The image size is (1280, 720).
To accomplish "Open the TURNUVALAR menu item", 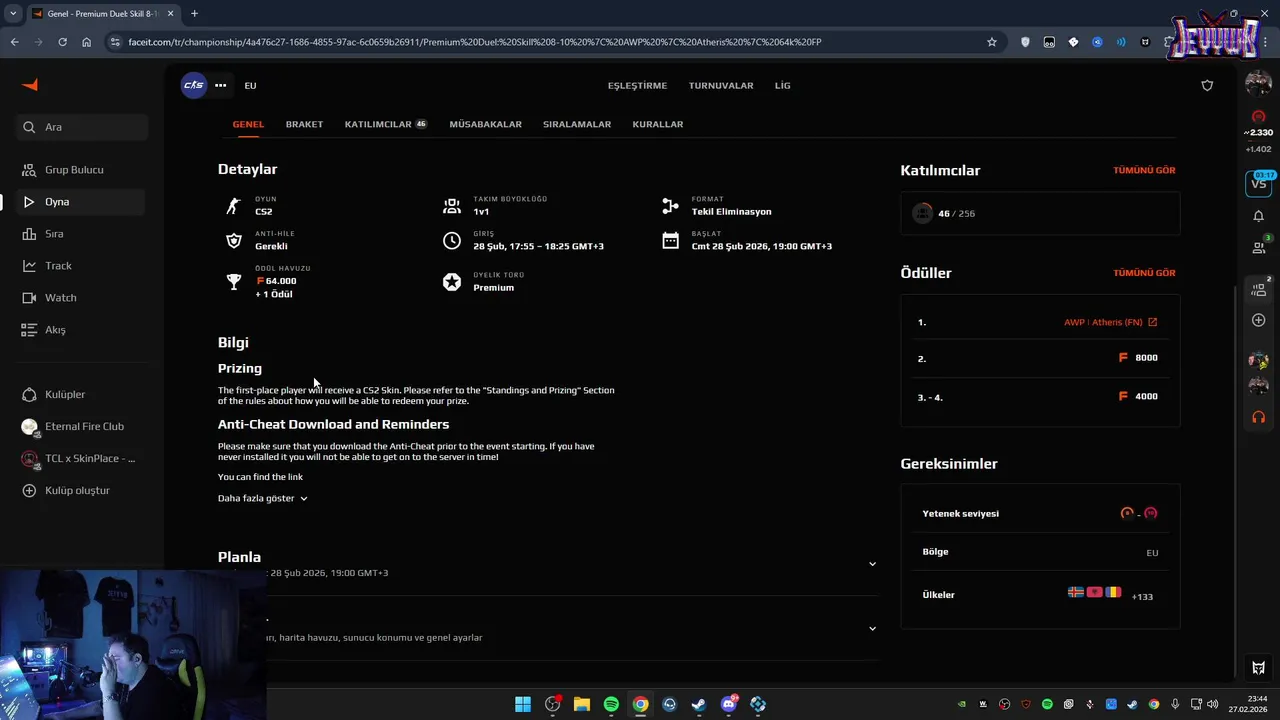I will [x=721, y=86].
